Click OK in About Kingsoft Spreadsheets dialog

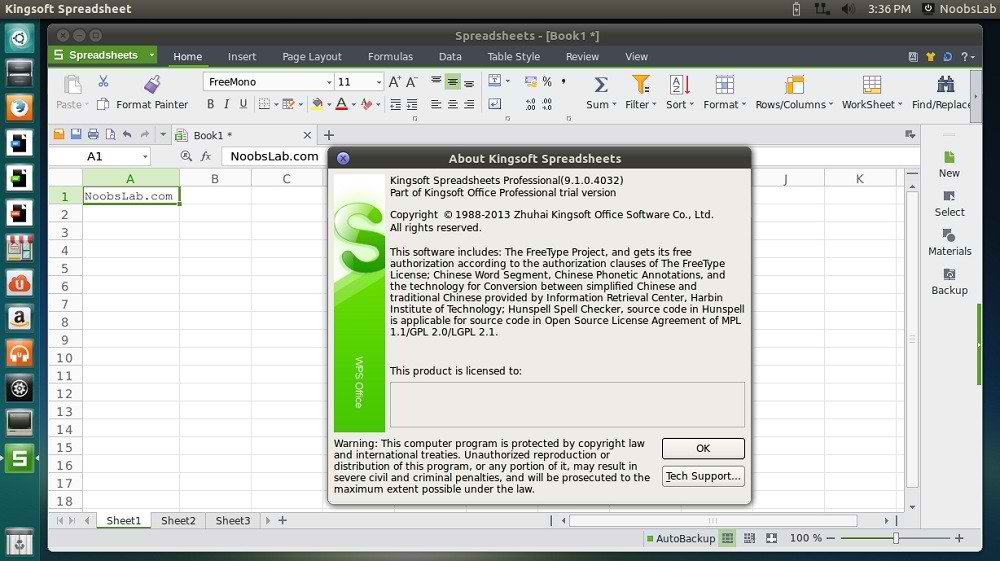(x=703, y=448)
